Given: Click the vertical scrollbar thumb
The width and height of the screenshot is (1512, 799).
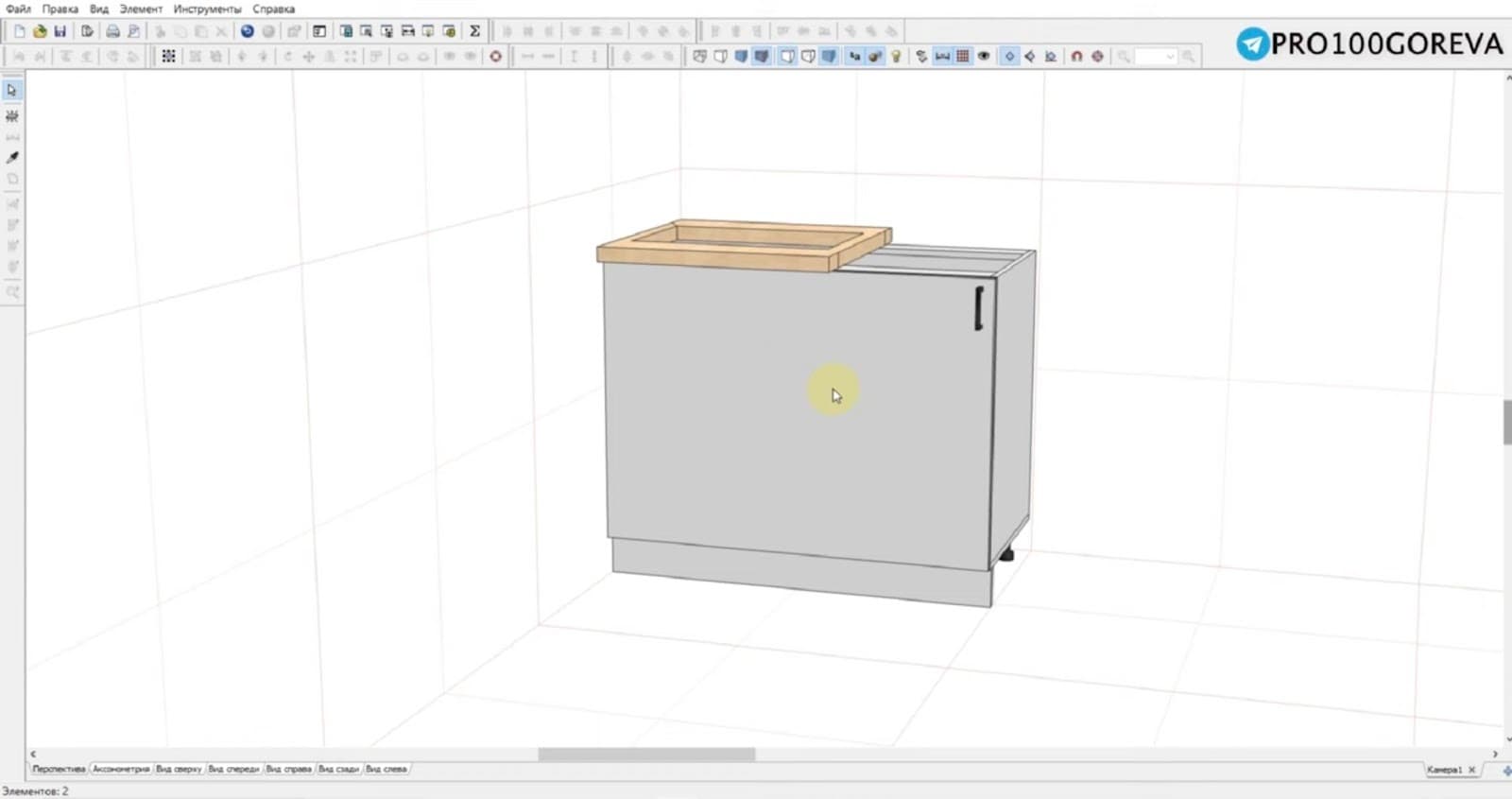Looking at the screenshot, I should coord(1507,422).
